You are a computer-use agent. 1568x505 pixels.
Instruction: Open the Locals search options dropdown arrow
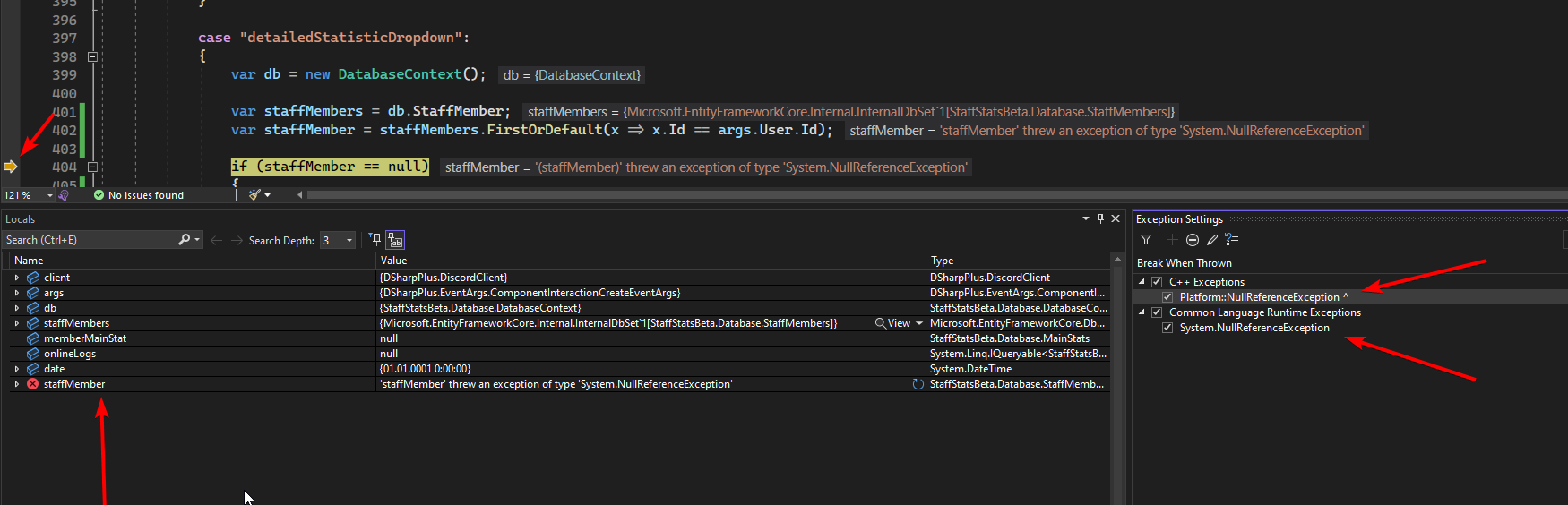coord(197,240)
